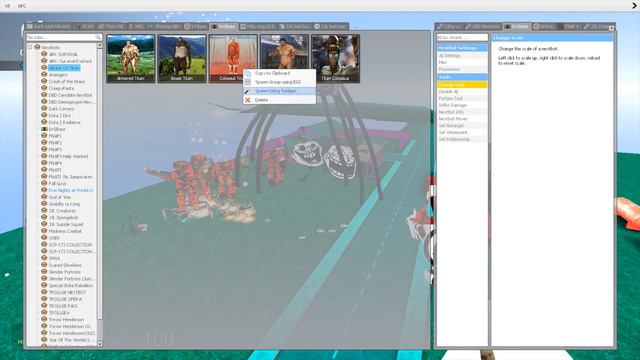Image resolution: width=640 pixels, height=360 pixels.
Task: Click the icon next to Avengers in the tree
Action: 44,75
